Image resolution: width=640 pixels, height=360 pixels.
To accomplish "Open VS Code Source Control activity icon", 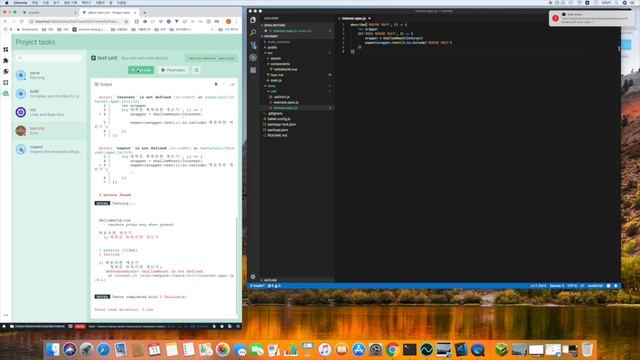I will pyautogui.click(x=253, y=45).
